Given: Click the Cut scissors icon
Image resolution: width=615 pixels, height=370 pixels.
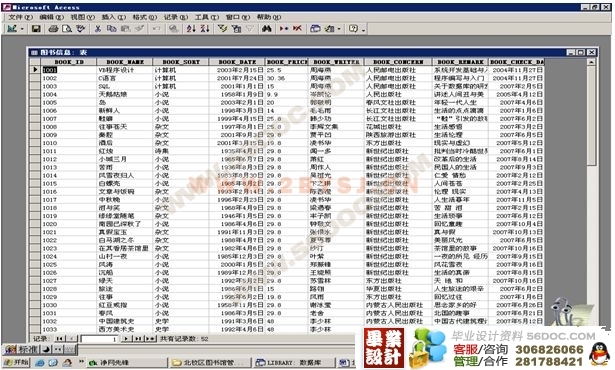Looking at the screenshot, I should [x=98, y=29].
